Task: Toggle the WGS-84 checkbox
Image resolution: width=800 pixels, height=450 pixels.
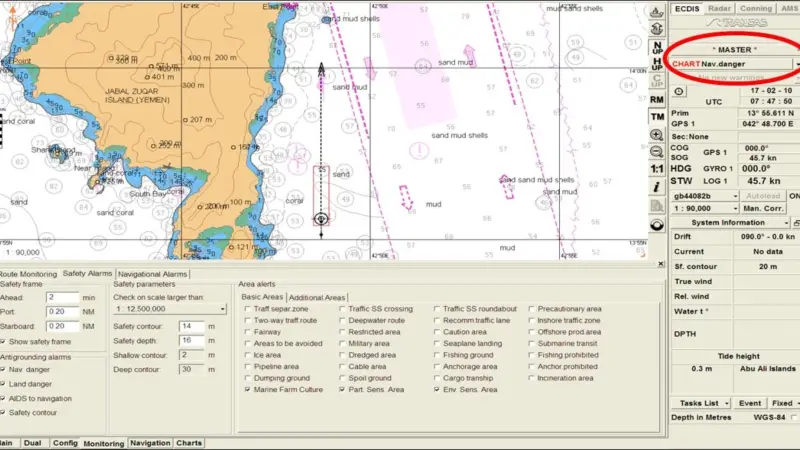Action: click(793, 417)
